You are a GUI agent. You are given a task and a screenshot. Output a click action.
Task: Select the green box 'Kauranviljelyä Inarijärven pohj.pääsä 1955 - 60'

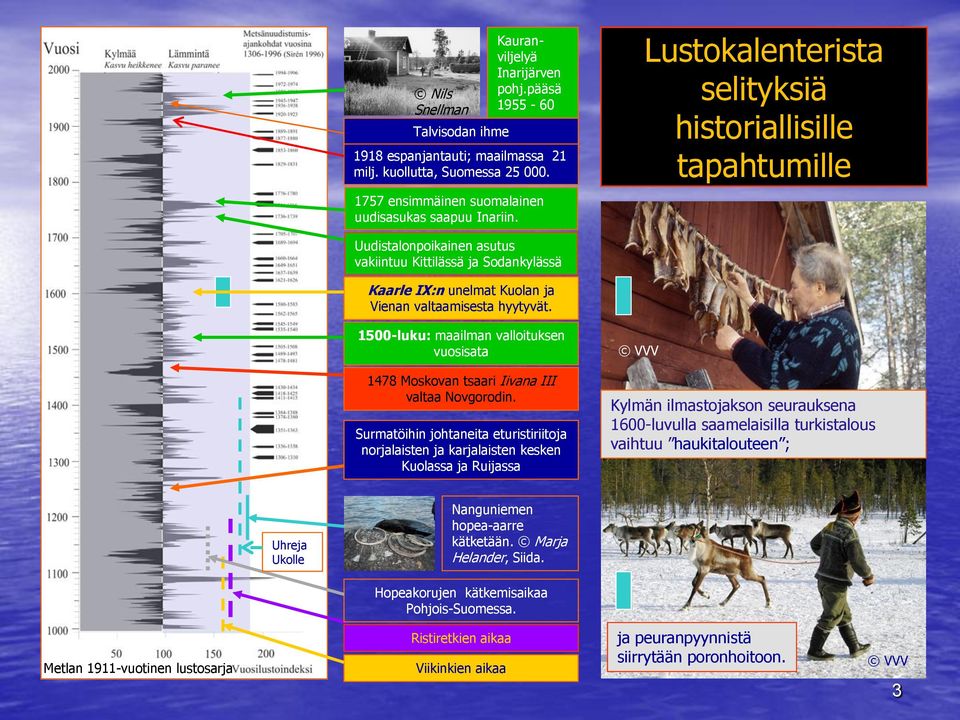[533, 72]
